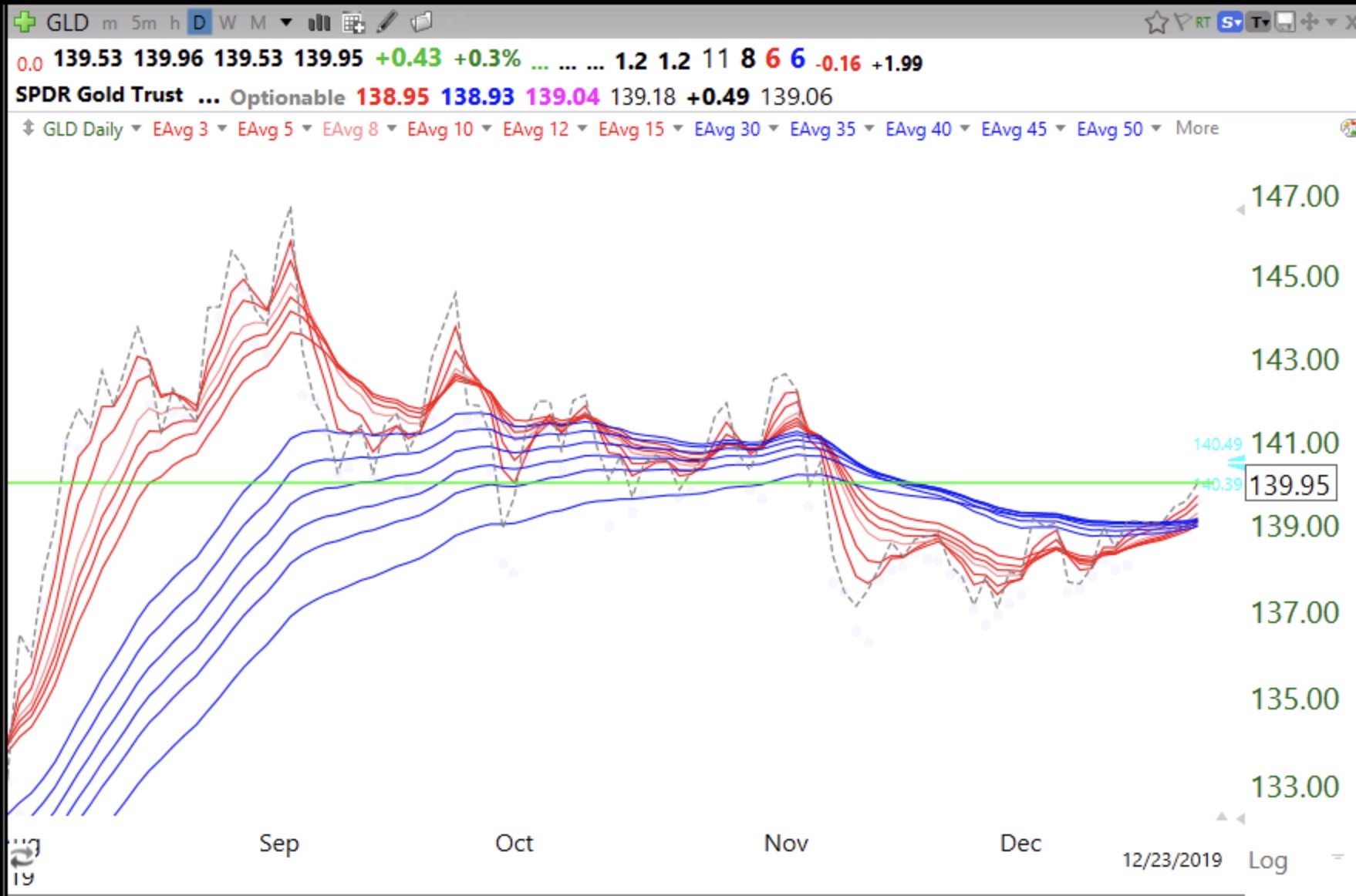This screenshot has width=1356, height=896.
Task: Open EAvg 45 indicator menu
Action: (1061, 128)
